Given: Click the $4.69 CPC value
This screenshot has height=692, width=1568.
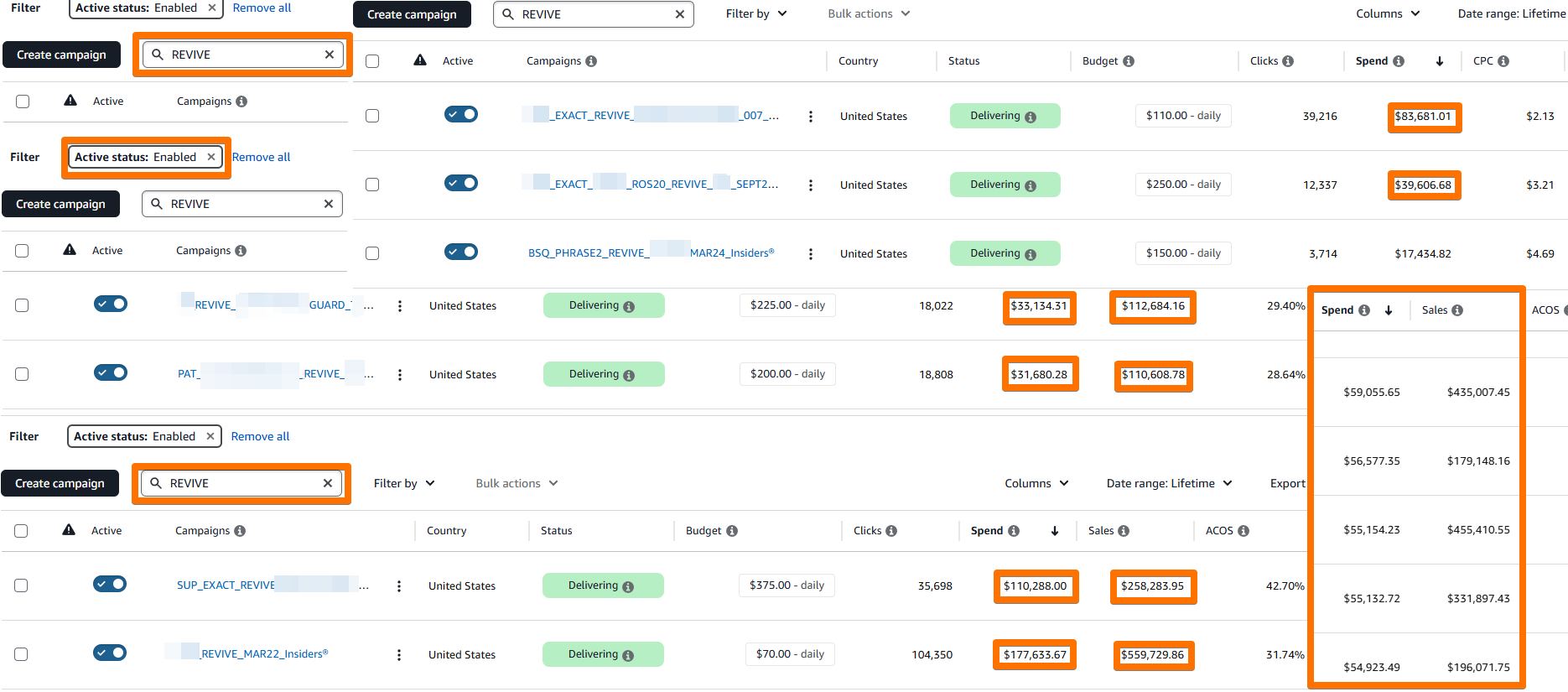Looking at the screenshot, I should (1540, 254).
